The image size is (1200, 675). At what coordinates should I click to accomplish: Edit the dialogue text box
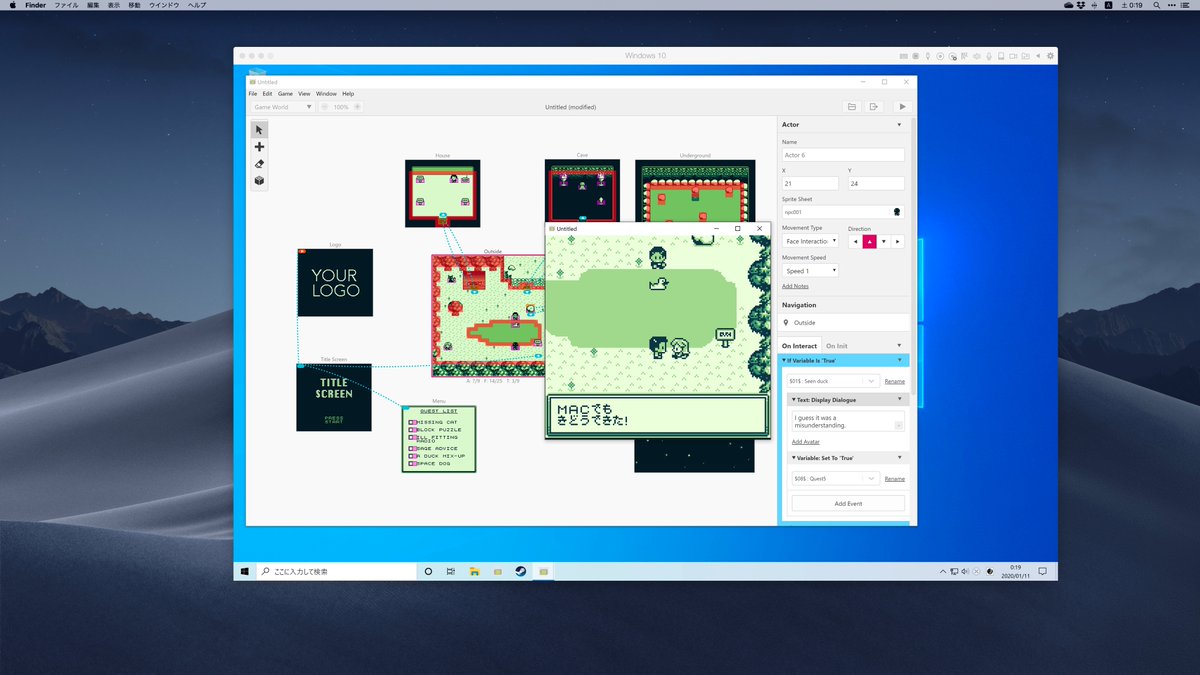(x=848, y=421)
